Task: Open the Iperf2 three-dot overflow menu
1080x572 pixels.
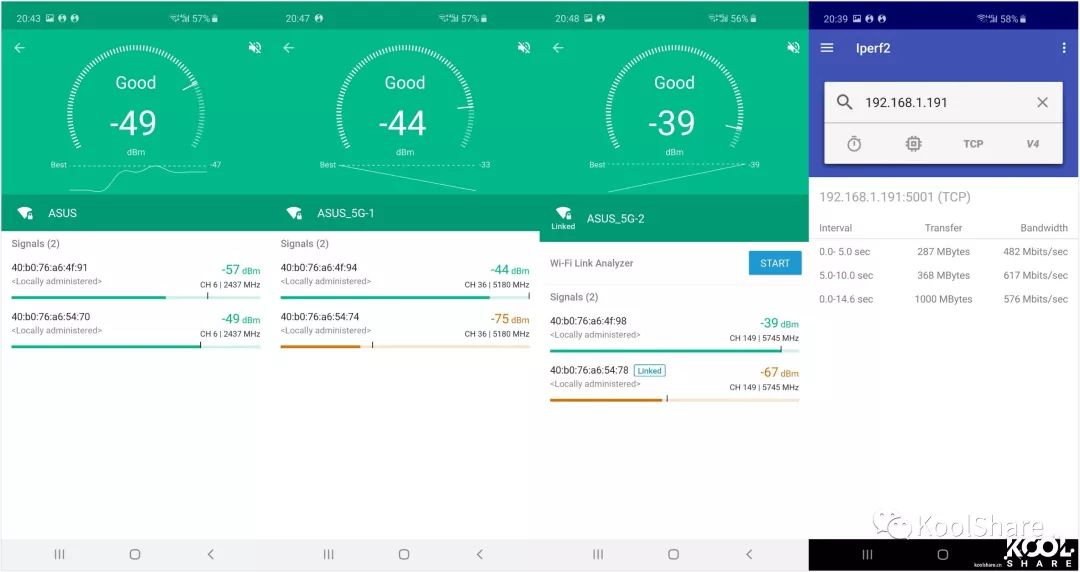Action: [x=1064, y=48]
